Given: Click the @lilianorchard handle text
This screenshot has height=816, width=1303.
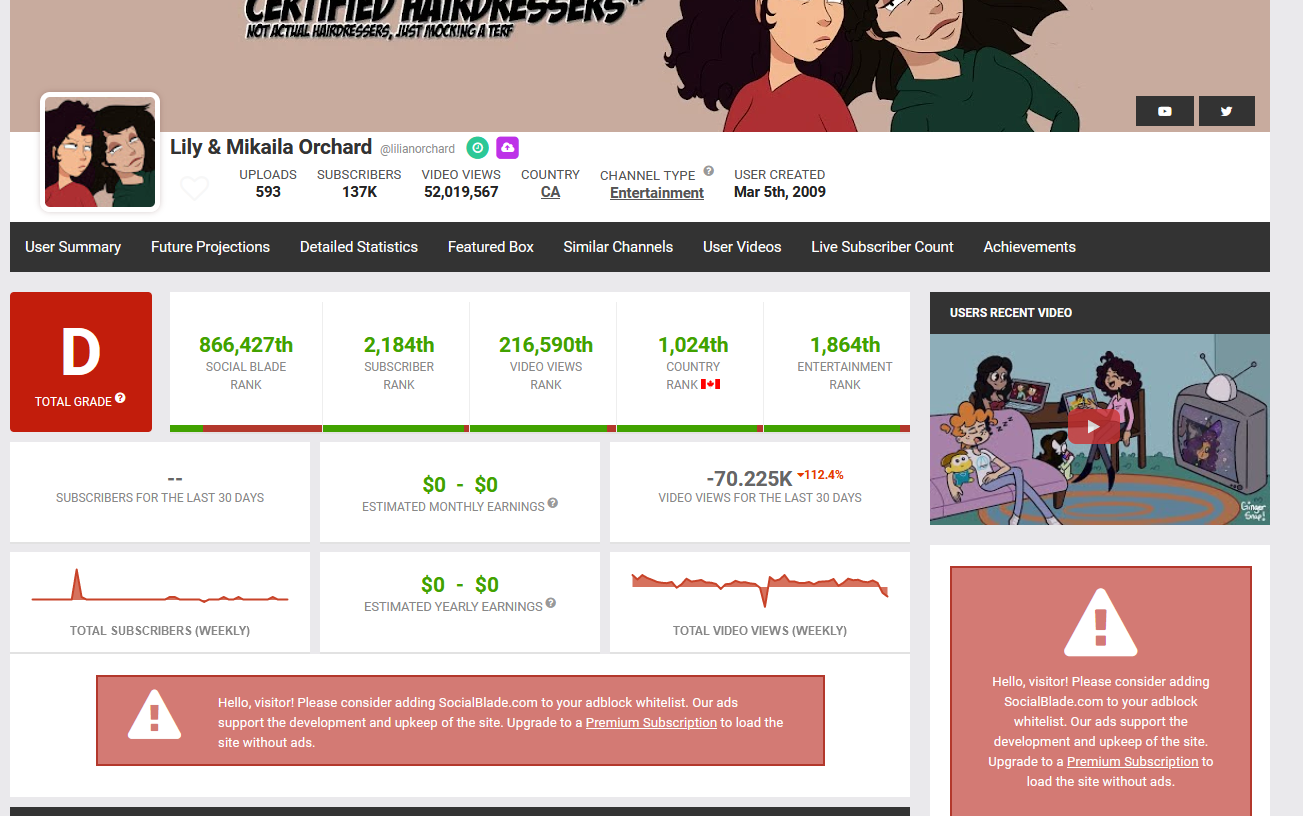Looking at the screenshot, I should click(x=417, y=149).
